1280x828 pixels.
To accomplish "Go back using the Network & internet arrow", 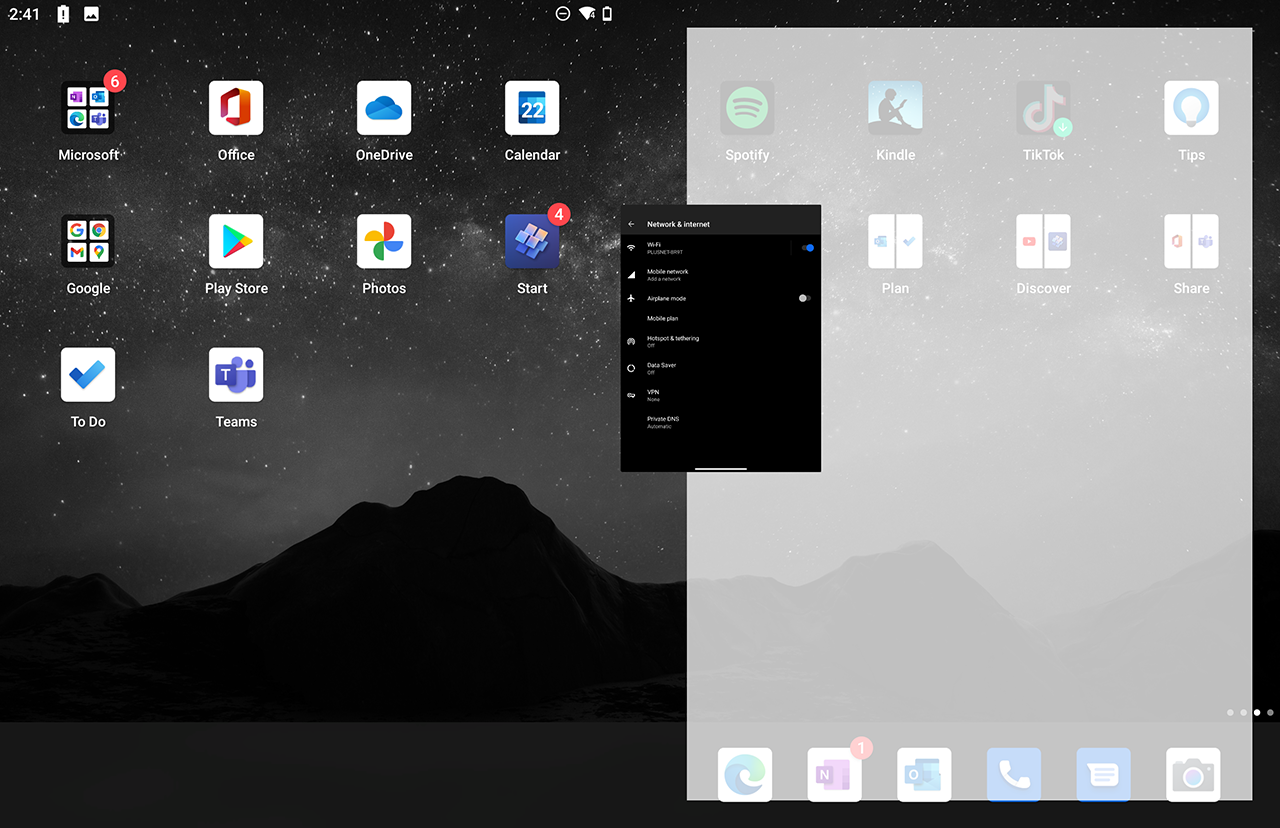I will [x=631, y=224].
